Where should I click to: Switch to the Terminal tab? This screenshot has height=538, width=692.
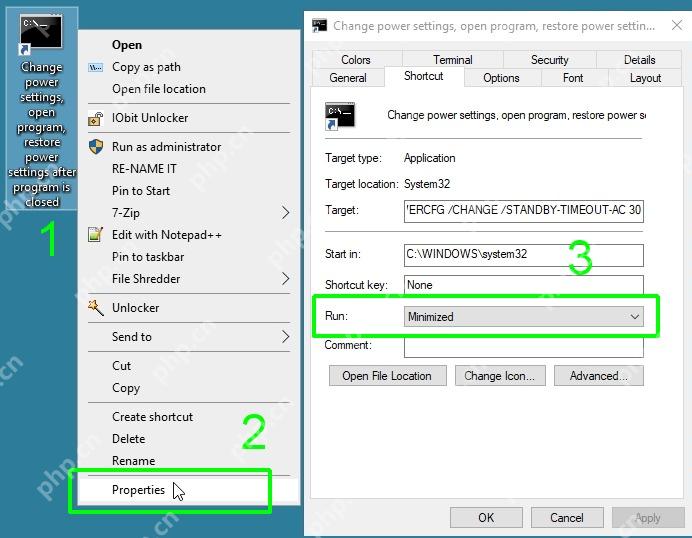pos(452,60)
